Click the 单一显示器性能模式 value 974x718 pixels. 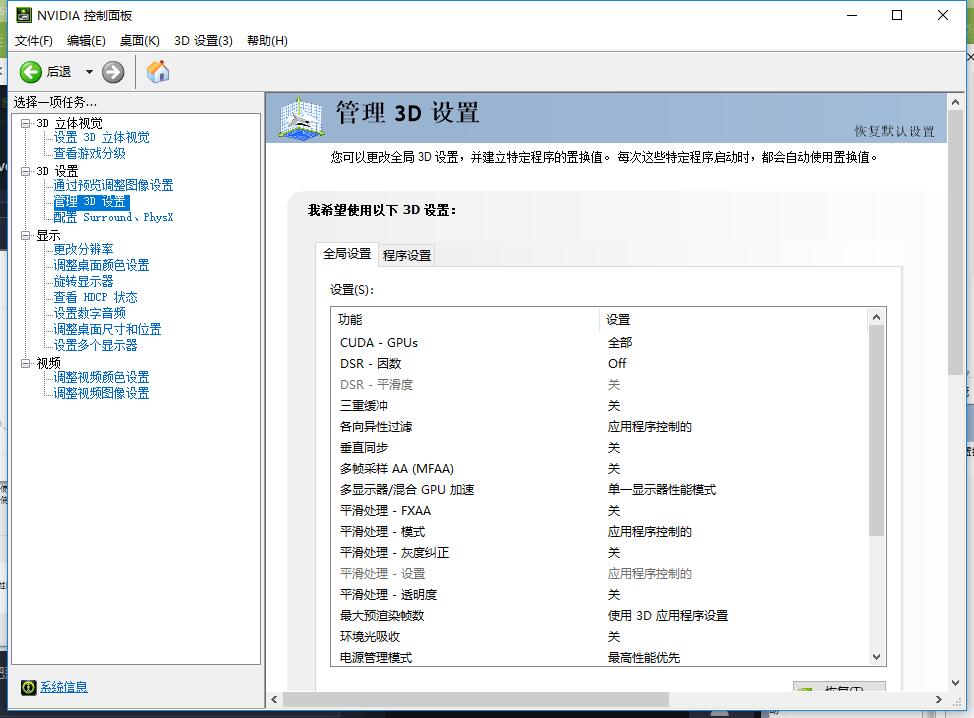[x=662, y=489]
